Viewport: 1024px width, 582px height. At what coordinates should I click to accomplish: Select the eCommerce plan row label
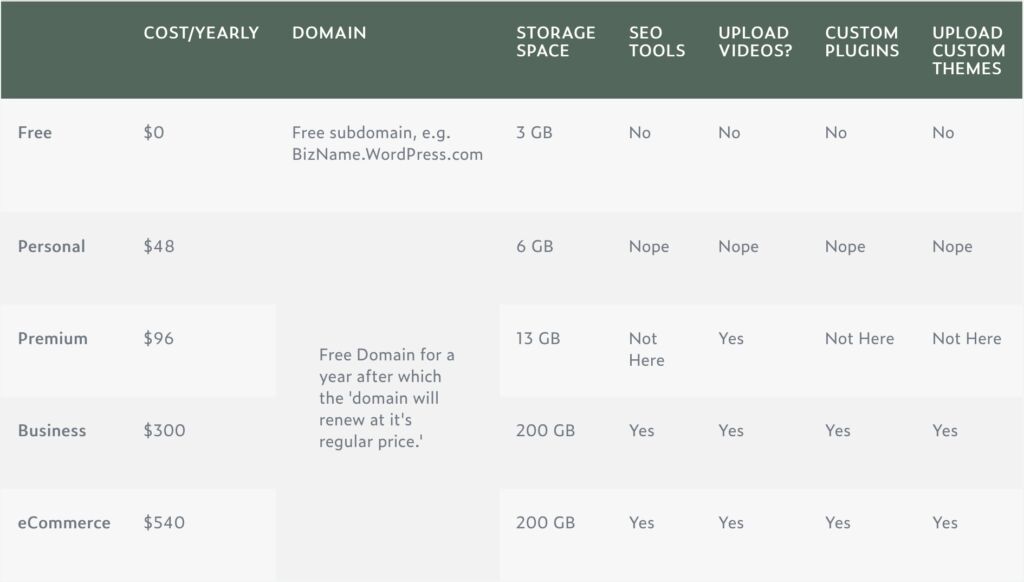tap(62, 522)
